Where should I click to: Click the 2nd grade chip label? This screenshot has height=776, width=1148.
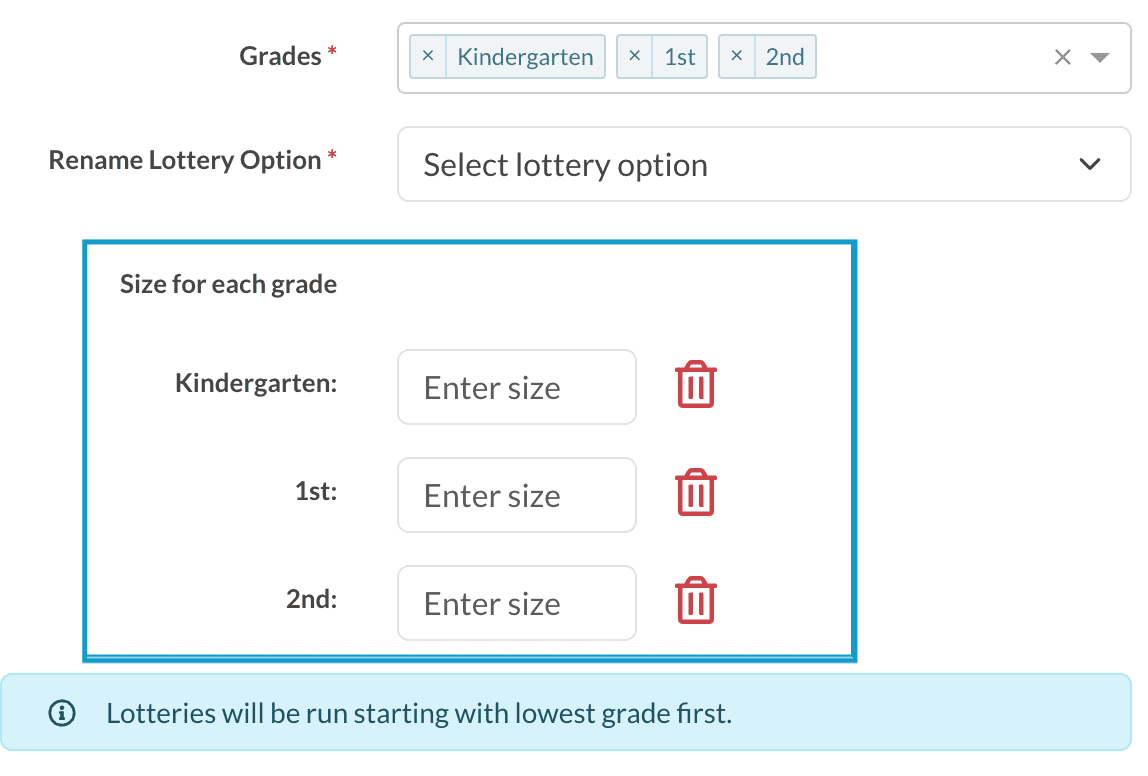click(785, 57)
